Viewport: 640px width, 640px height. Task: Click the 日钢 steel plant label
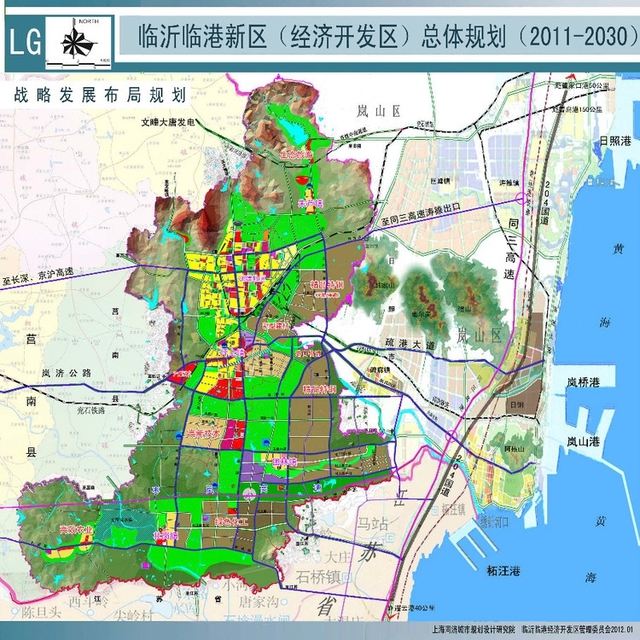pyautogui.click(x=516, y=405)
